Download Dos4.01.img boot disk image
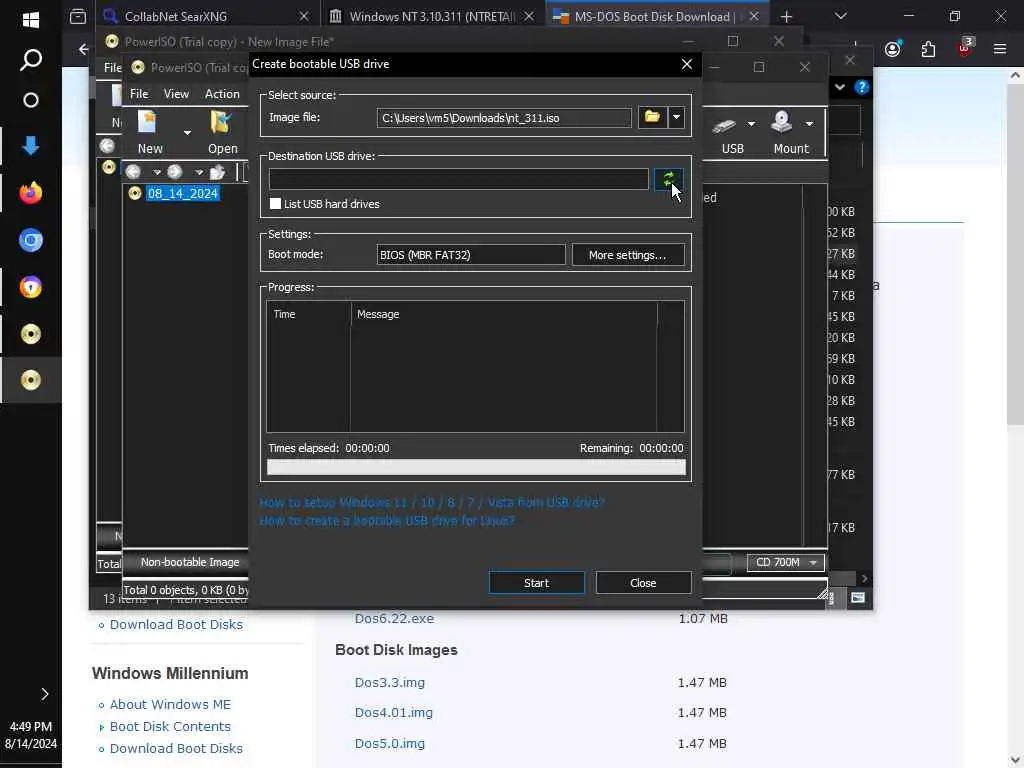The height and width of the screenshot is (768, 1024). [x=394, y=712]
